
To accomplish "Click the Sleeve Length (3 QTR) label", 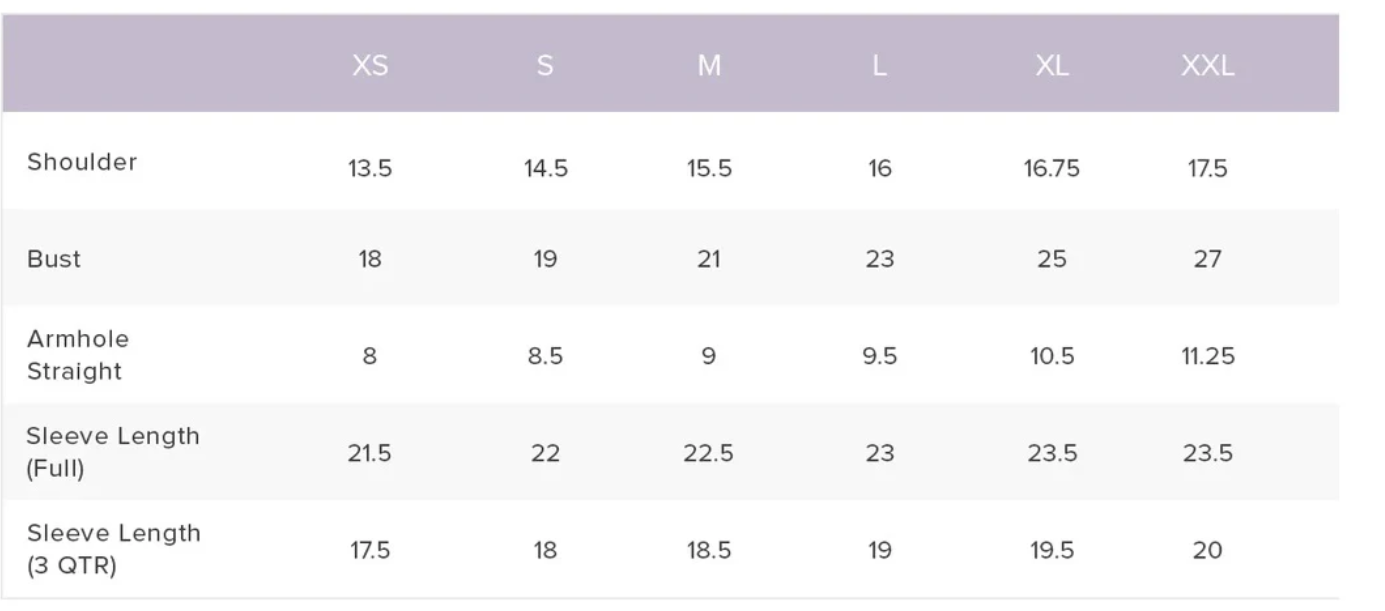I will (x=113, y=549).
